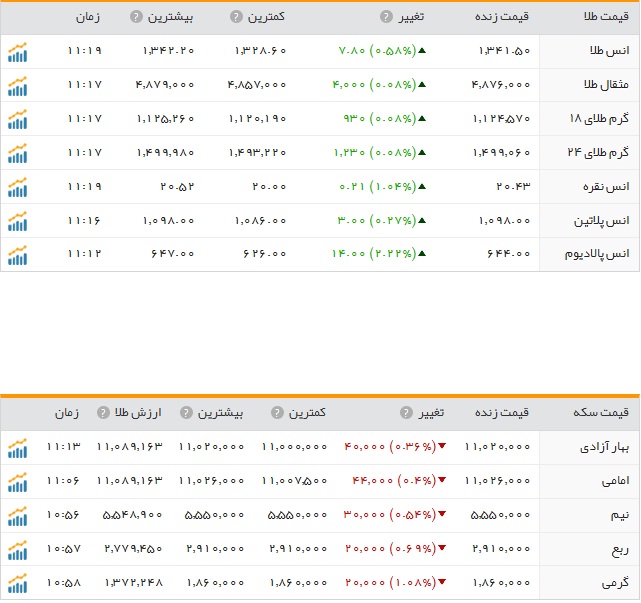Select انس پالادیوم live price ۶۴۴.۰۰
The height and width of the screenshot is (603, 641).
tap(508, 254)
